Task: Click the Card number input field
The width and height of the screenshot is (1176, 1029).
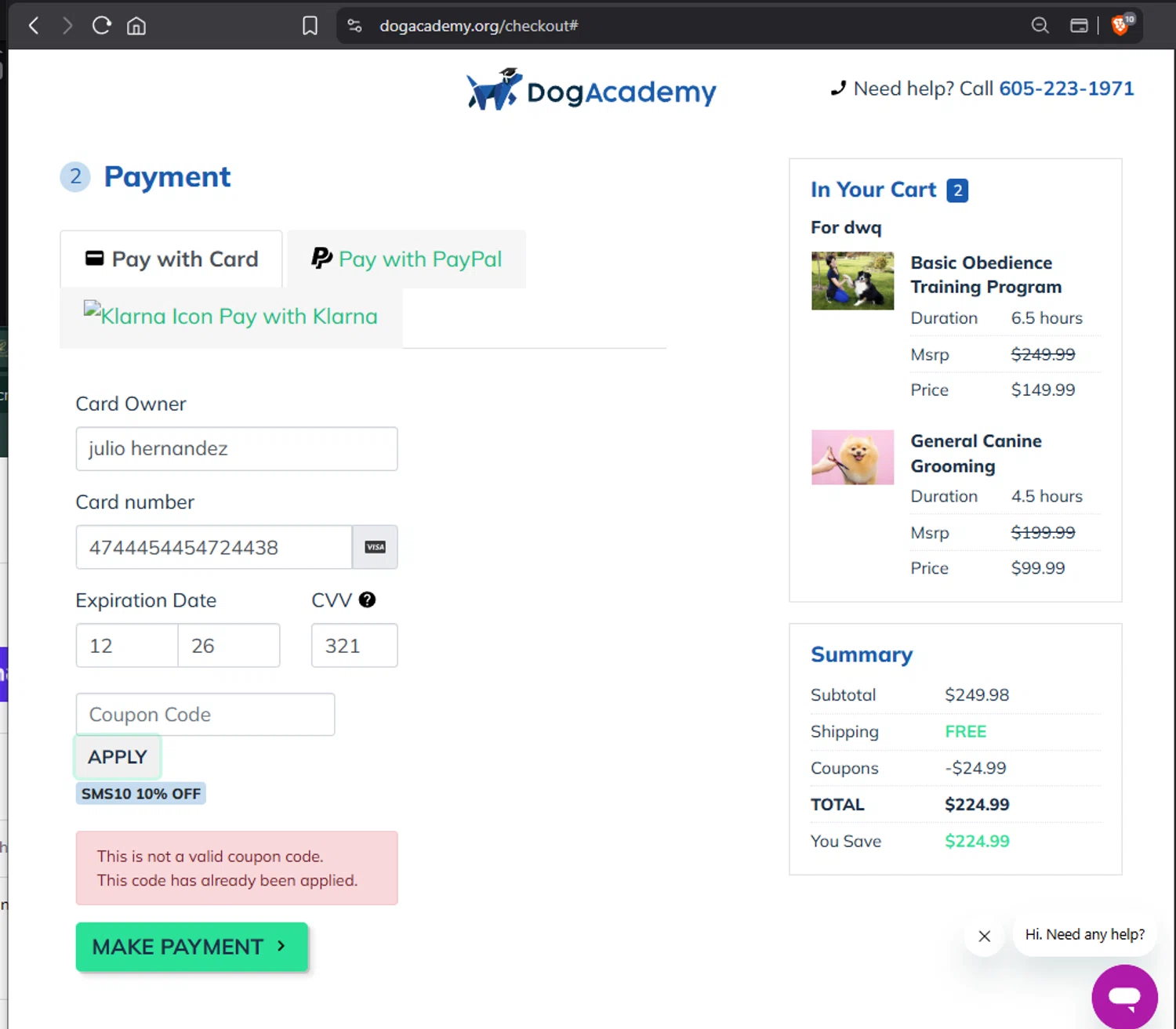Action: (x=214, y=547)
